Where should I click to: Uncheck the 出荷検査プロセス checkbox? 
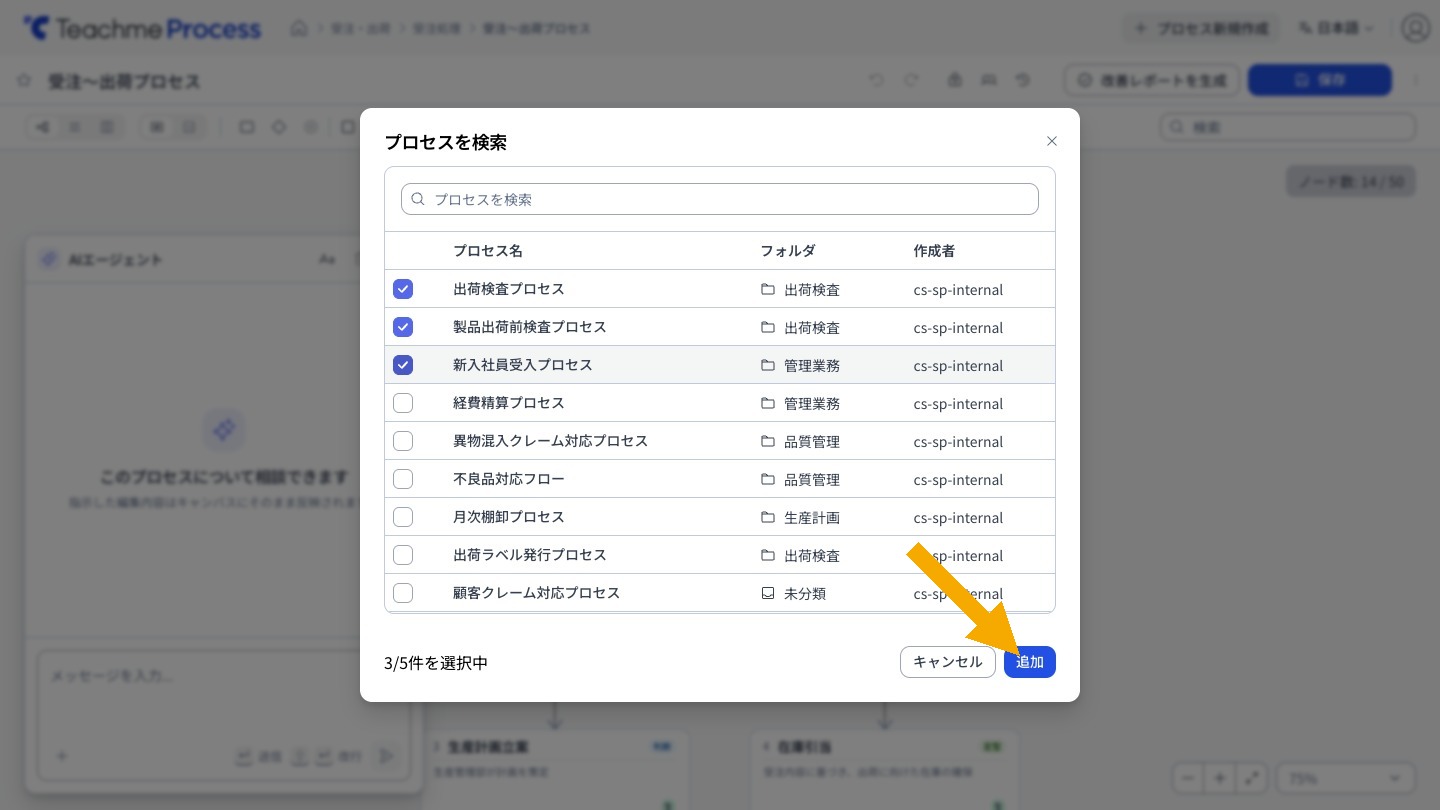coord(403,289)
